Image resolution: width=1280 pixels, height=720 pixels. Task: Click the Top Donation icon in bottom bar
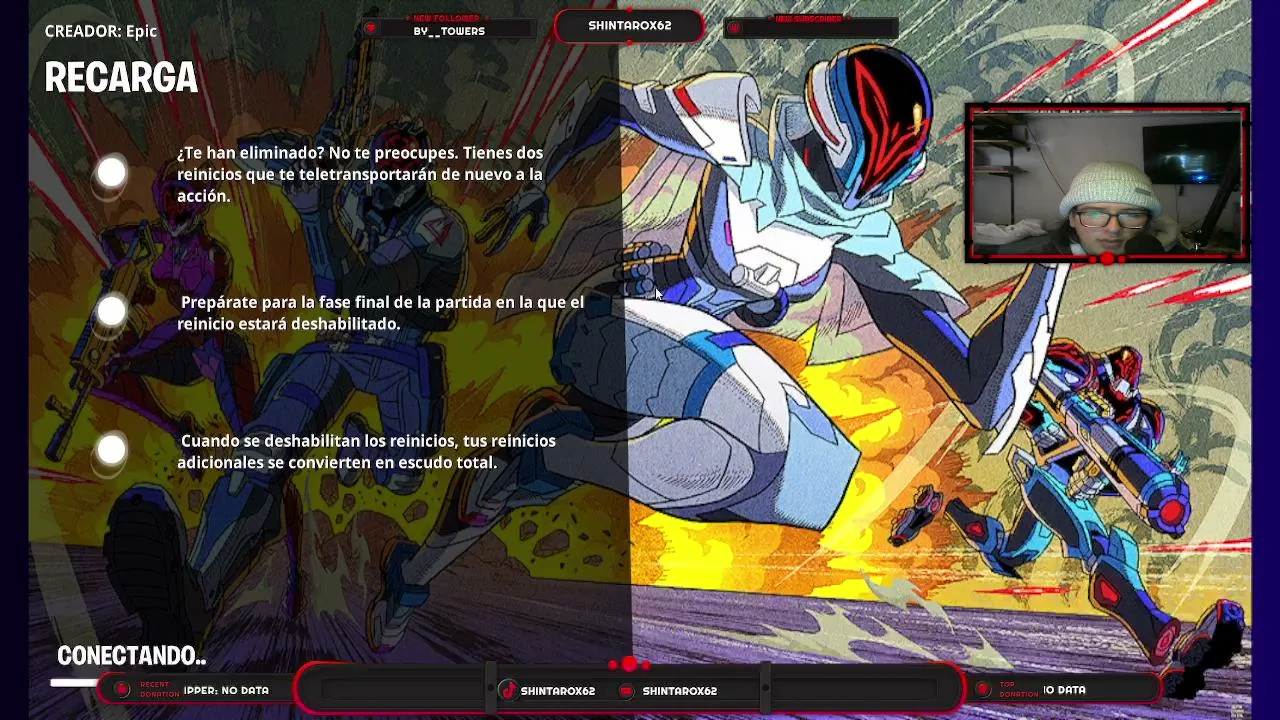pyautogui.click(x=983, y=689)
